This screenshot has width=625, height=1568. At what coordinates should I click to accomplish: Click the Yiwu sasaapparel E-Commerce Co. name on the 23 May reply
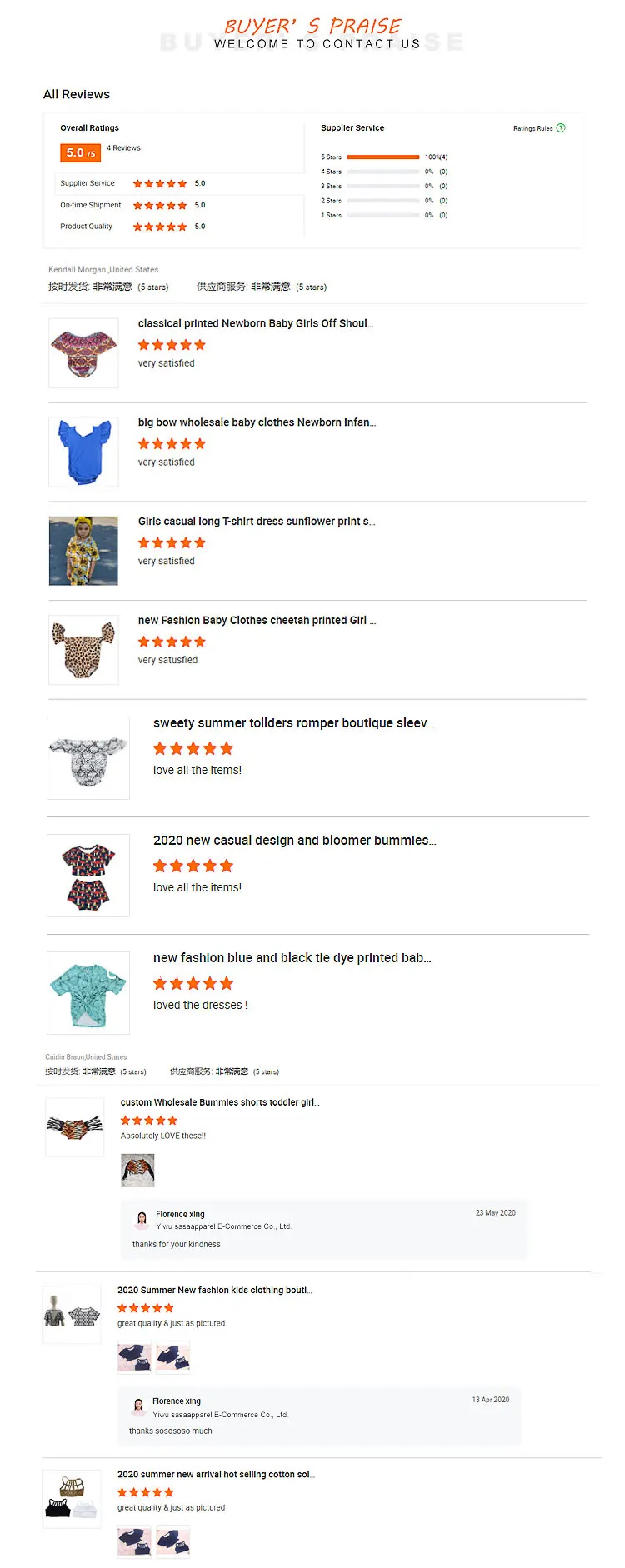pyautogui.click(x=223, y=1226)
